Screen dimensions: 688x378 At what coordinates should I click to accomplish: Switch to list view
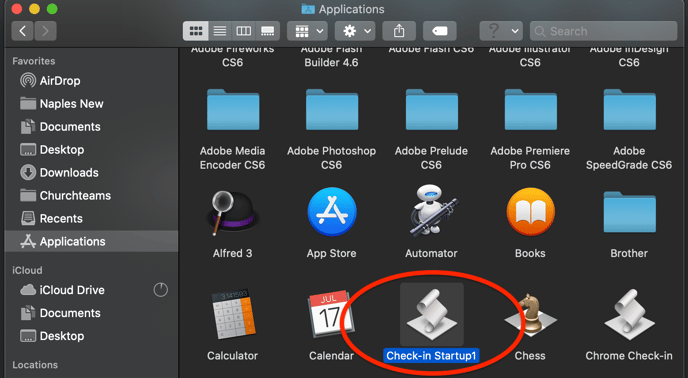tap(220, 31)
